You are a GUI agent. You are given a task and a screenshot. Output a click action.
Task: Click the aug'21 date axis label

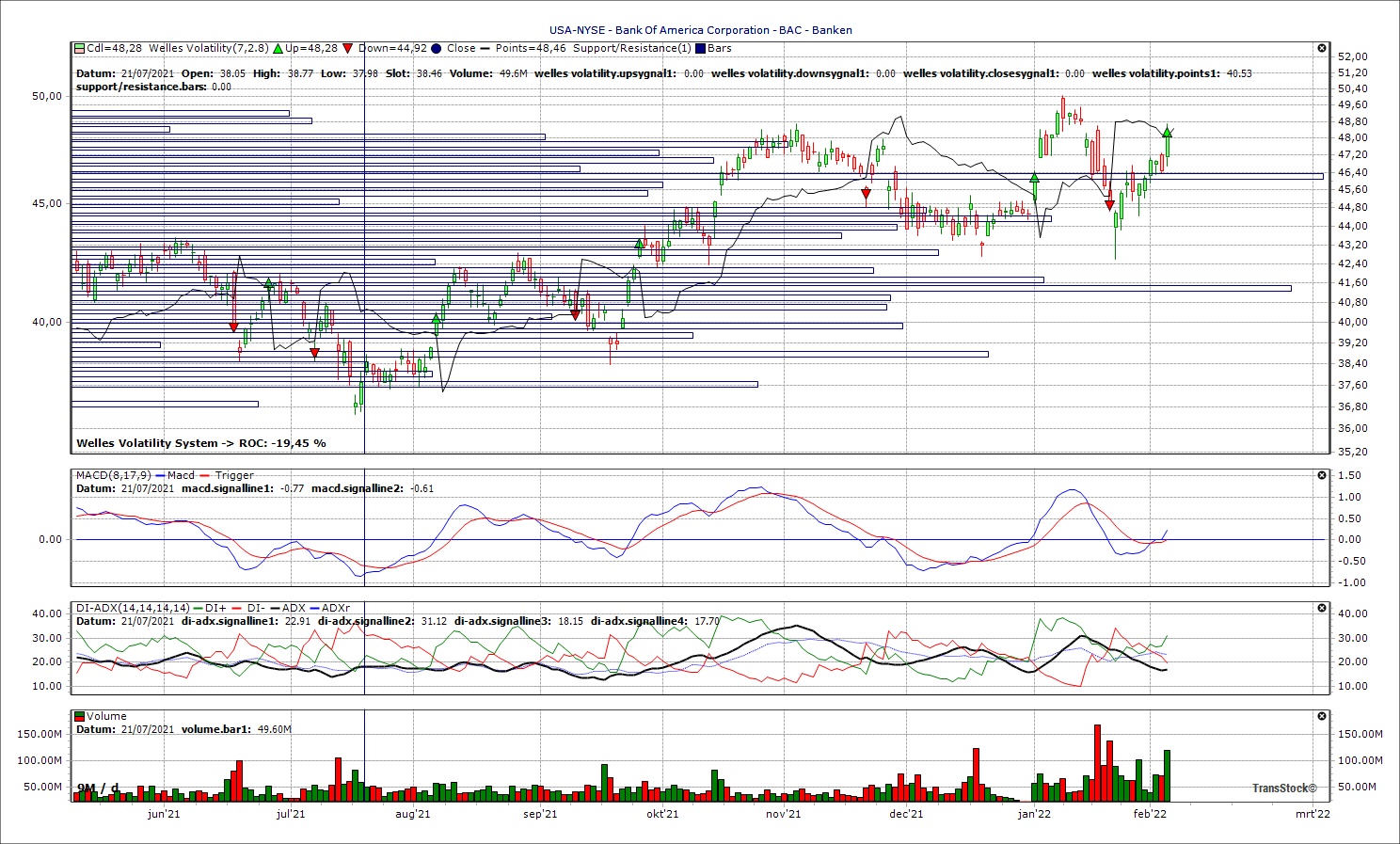413,814
